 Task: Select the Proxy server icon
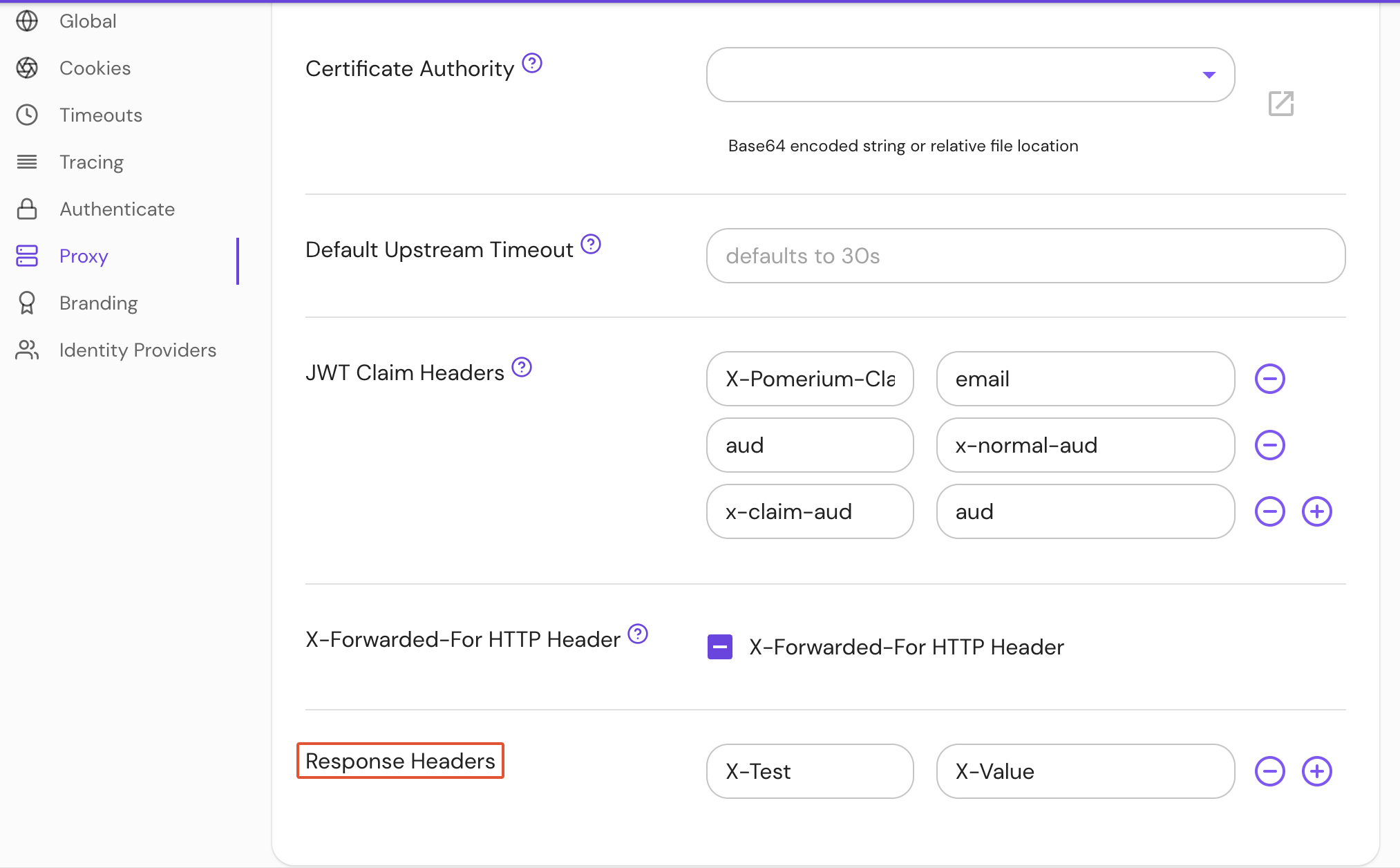point(28,256)
